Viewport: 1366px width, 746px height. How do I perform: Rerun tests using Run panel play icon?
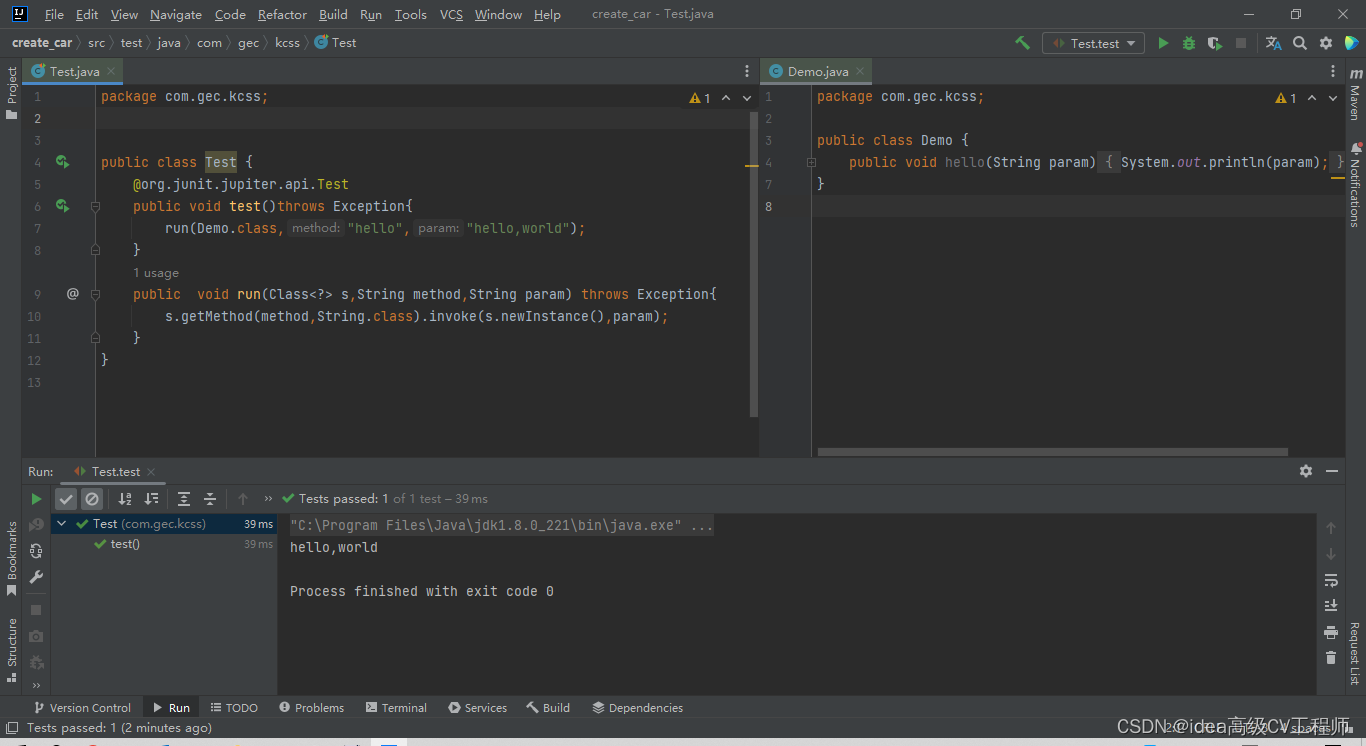pos(36,499)
